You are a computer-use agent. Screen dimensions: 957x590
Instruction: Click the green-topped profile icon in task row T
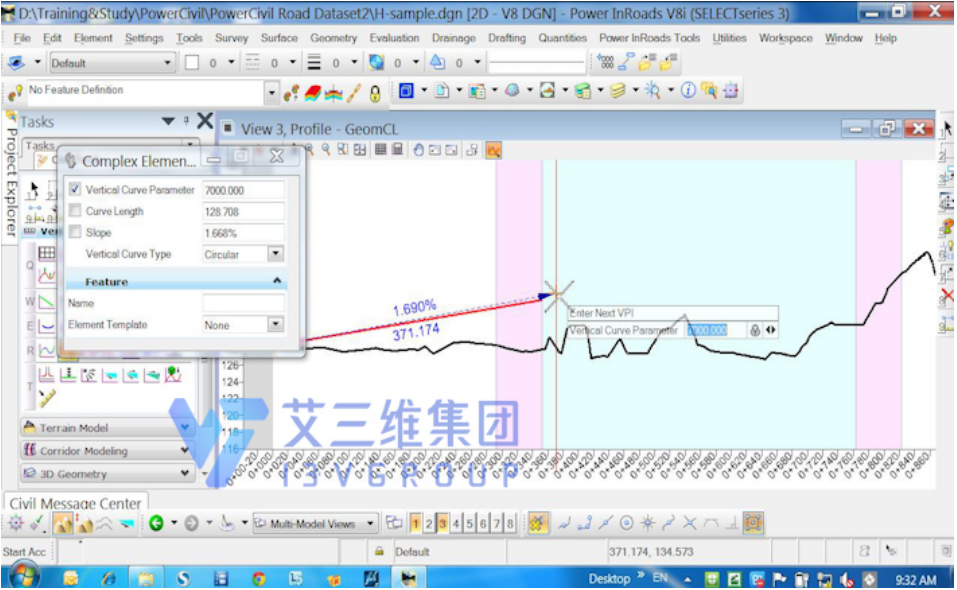(173, 374)
